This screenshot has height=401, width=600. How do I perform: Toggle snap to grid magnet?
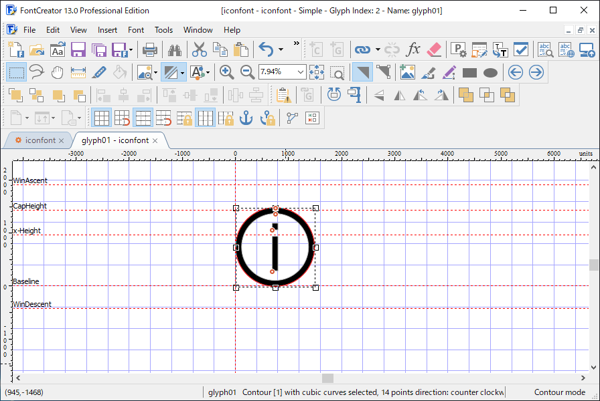tap(122, 118)
